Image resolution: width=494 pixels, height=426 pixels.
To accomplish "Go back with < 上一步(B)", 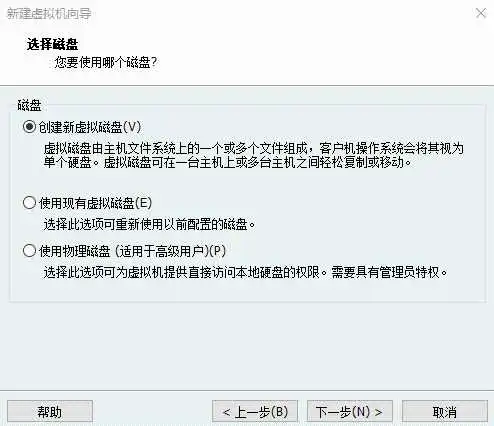I will tap(255, 412).
